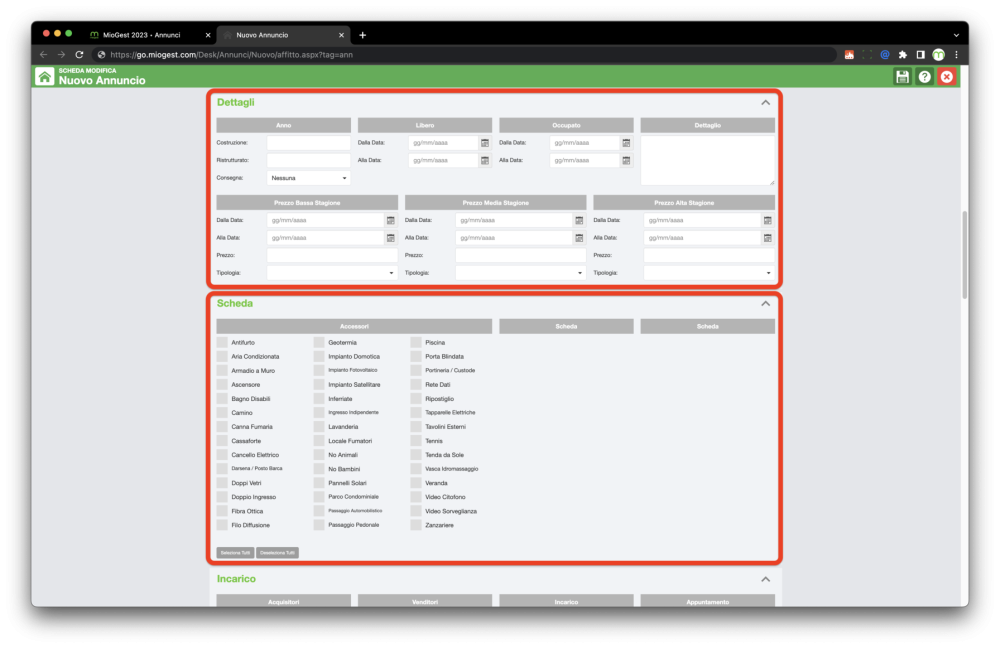This screenshot has height=648, width=1000.
Task: Check the Zanzariere checkbox
Action: [x=416, y=525]
